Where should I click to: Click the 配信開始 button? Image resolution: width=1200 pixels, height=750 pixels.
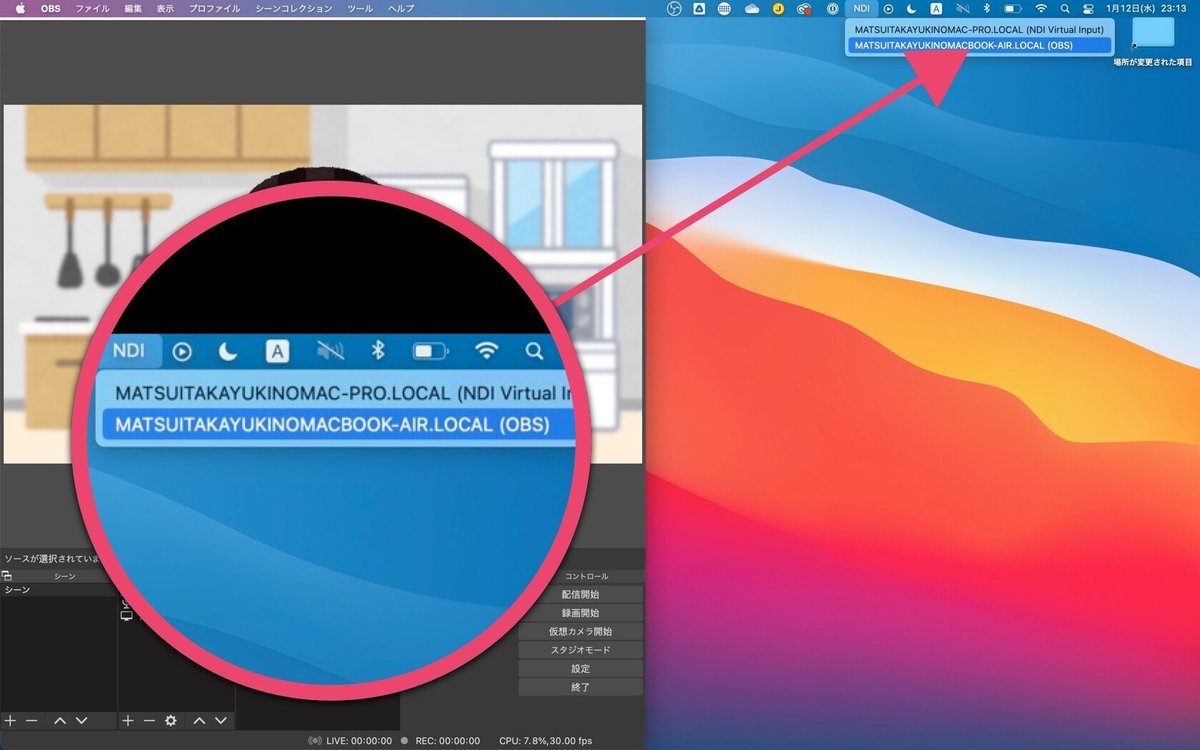(580, 594)
